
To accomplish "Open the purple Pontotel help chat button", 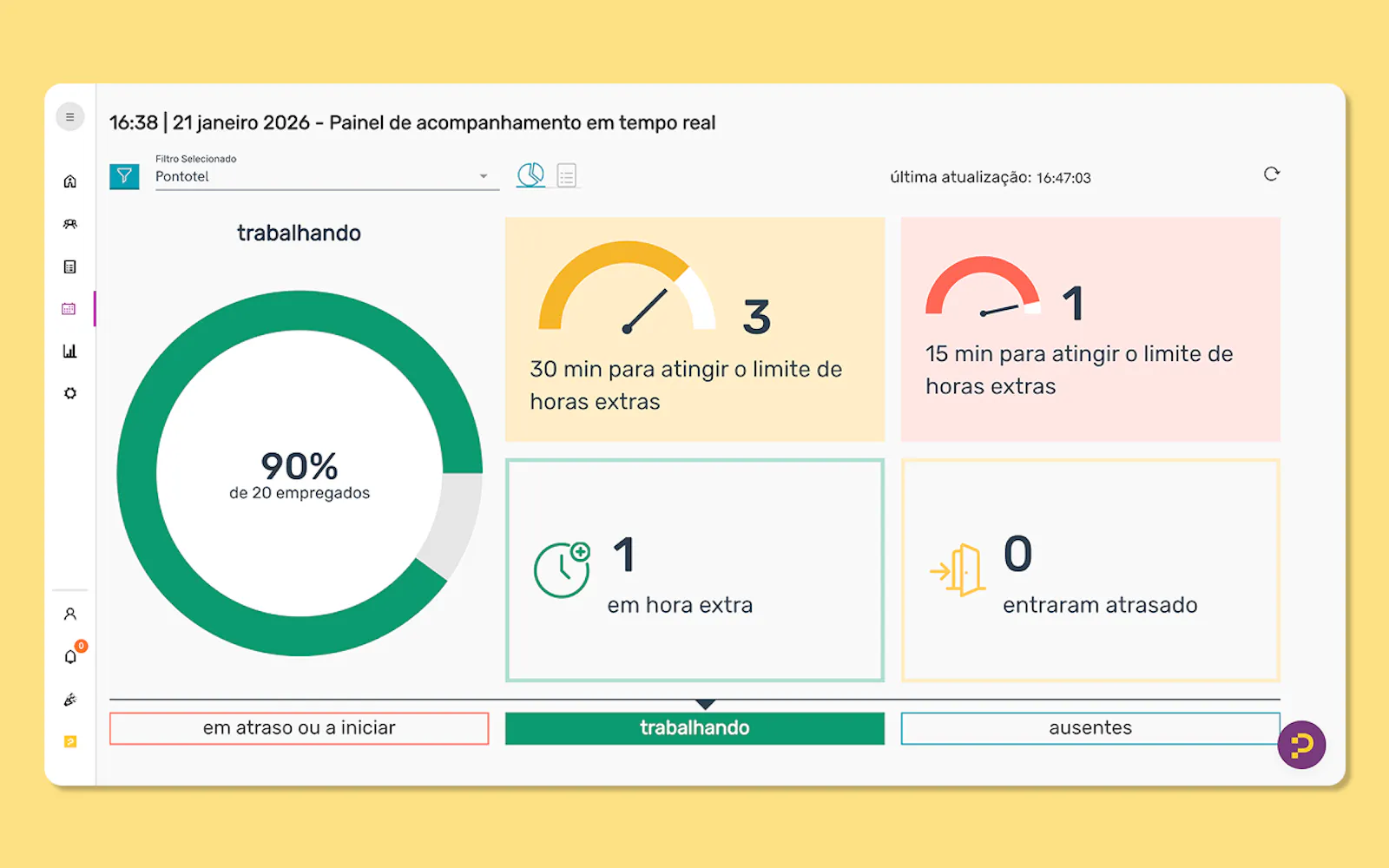I will coord(1301,745).
